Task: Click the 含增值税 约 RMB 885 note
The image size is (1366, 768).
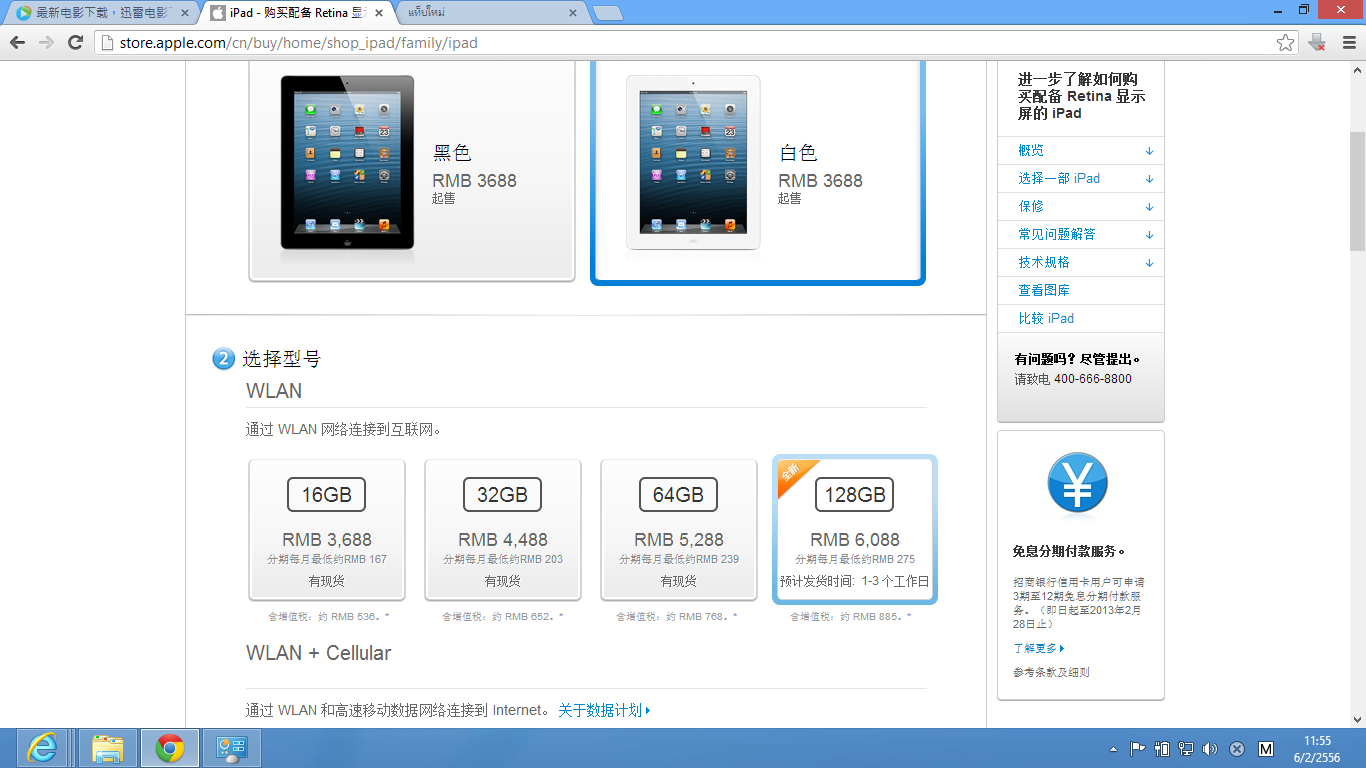Action: [851, 616]
